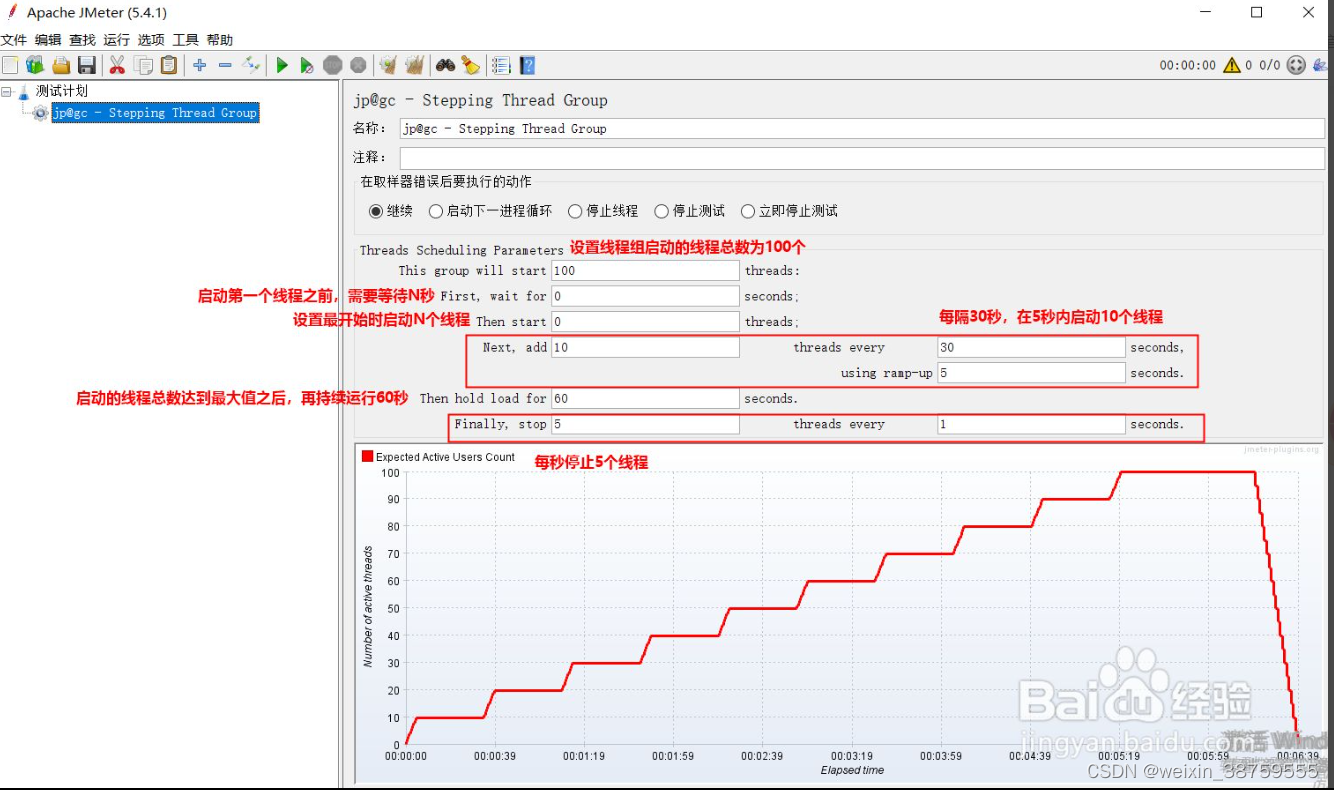Save the test plan with floppy icon
1334x790 pixels.
[x=87, y=65]
